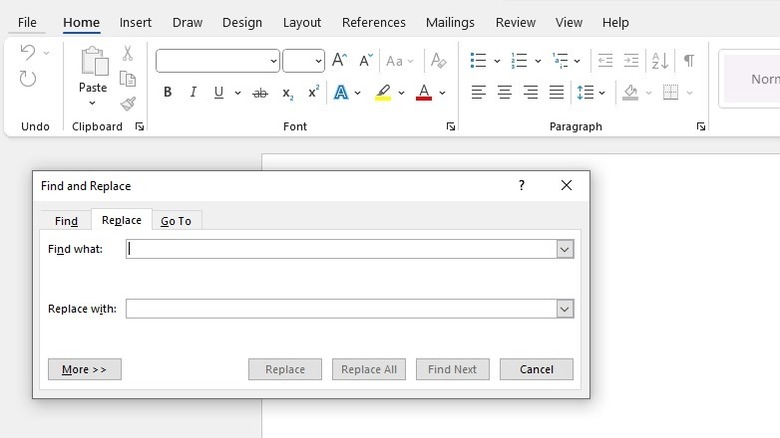Click the More >> button
Viewport: 780px width, 438px height.
(84, 369)
